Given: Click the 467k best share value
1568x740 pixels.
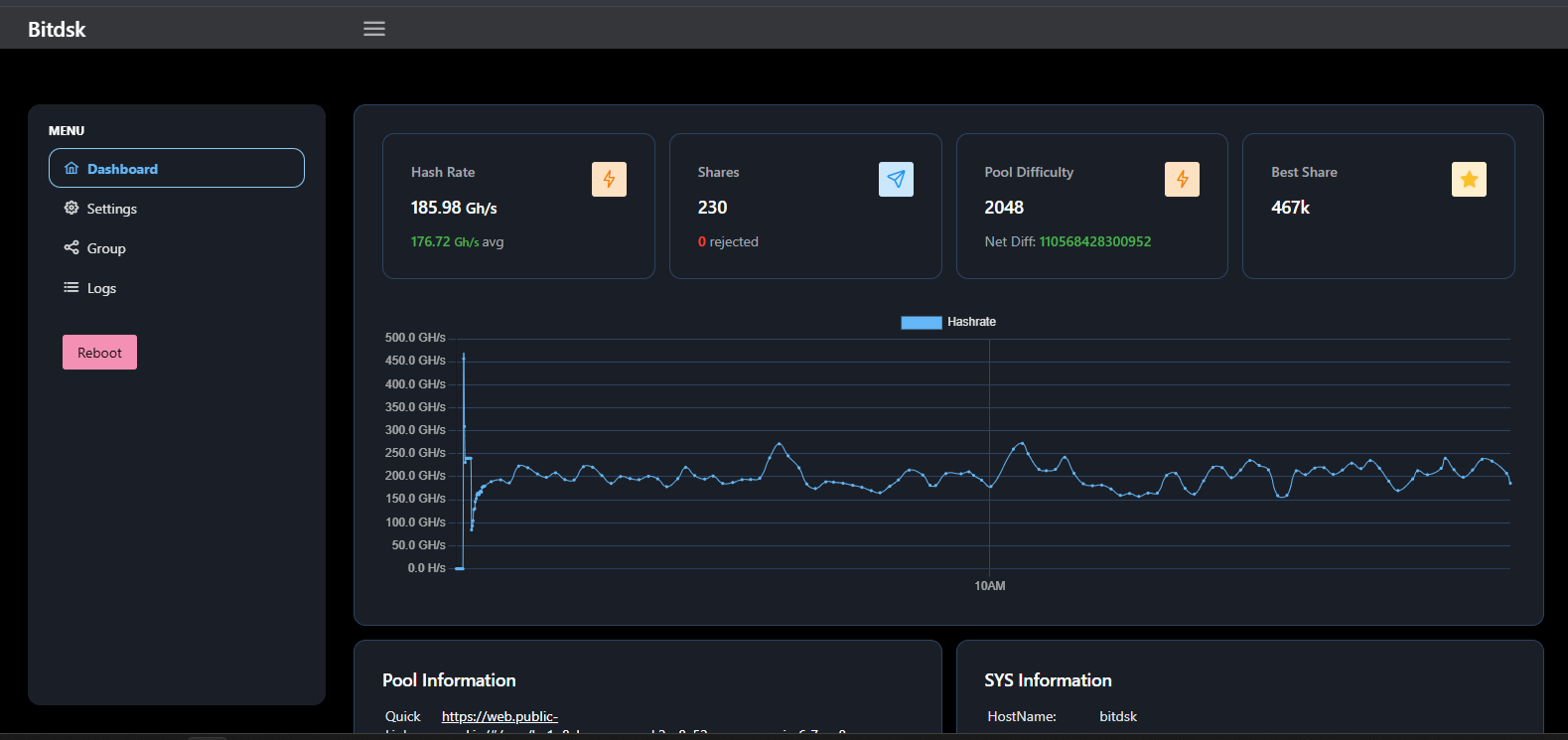Looking at the screenshot, I should (x=1290, y=208).
